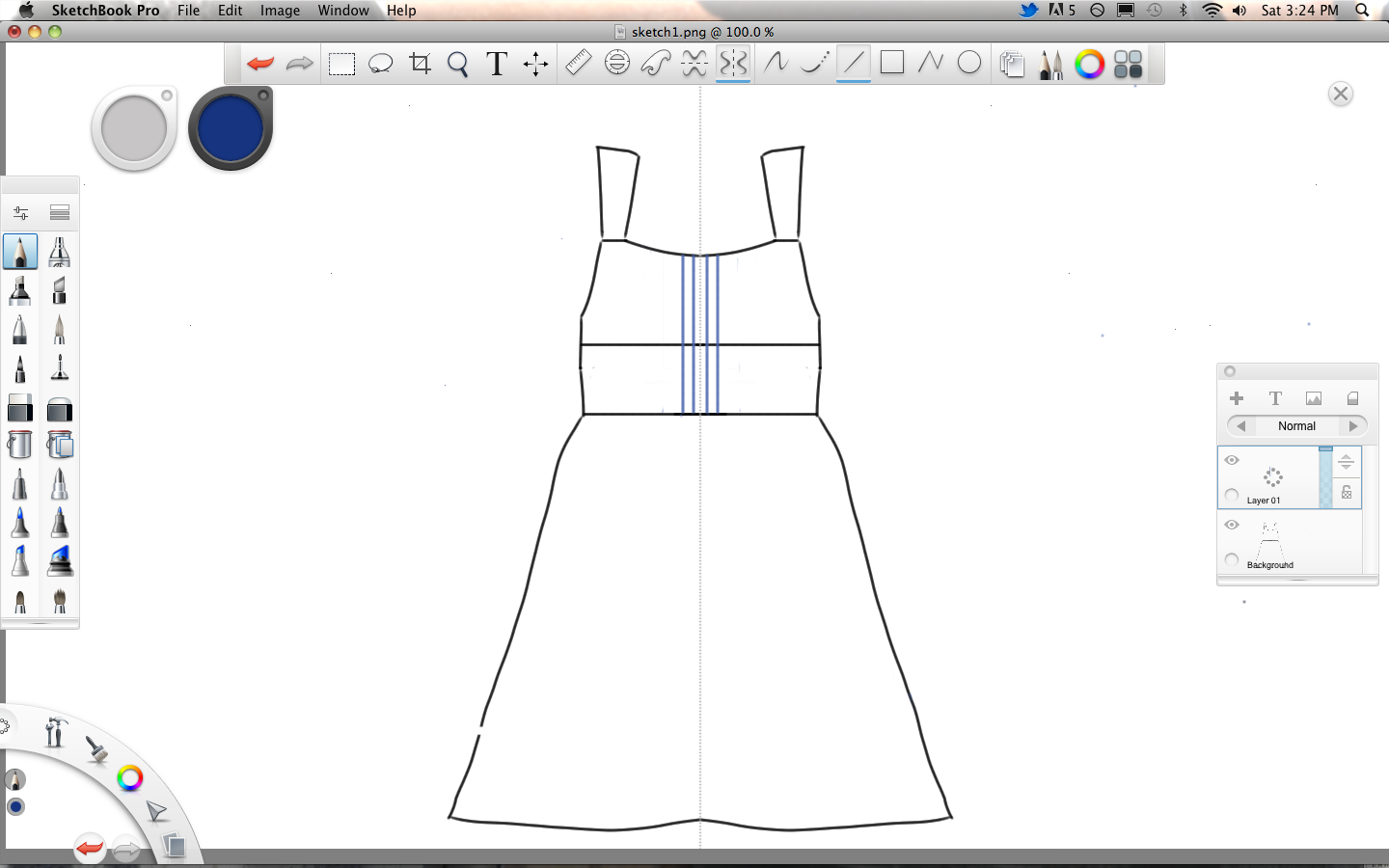Screen dimensions: 1389x868
Task: Select the Text tool in top toolbar
Action: tap(497, 64)
